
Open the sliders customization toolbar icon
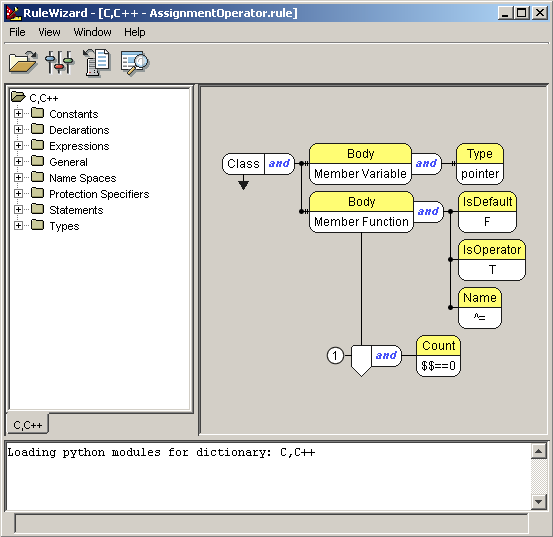[x=59, y=62]
